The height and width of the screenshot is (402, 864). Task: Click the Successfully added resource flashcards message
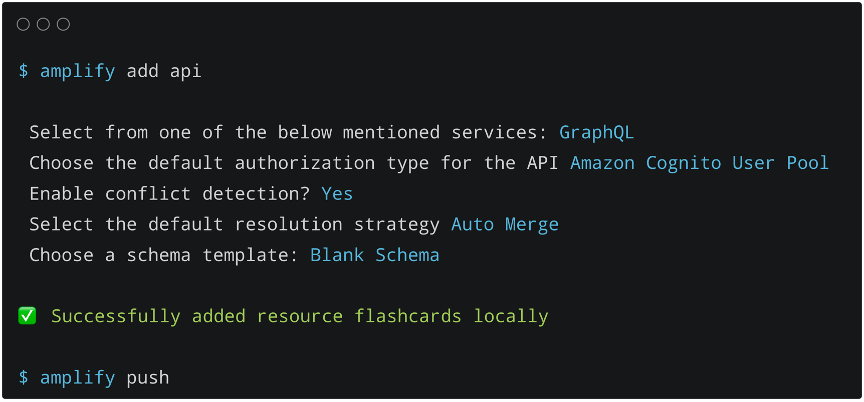[x=299, y=316]
